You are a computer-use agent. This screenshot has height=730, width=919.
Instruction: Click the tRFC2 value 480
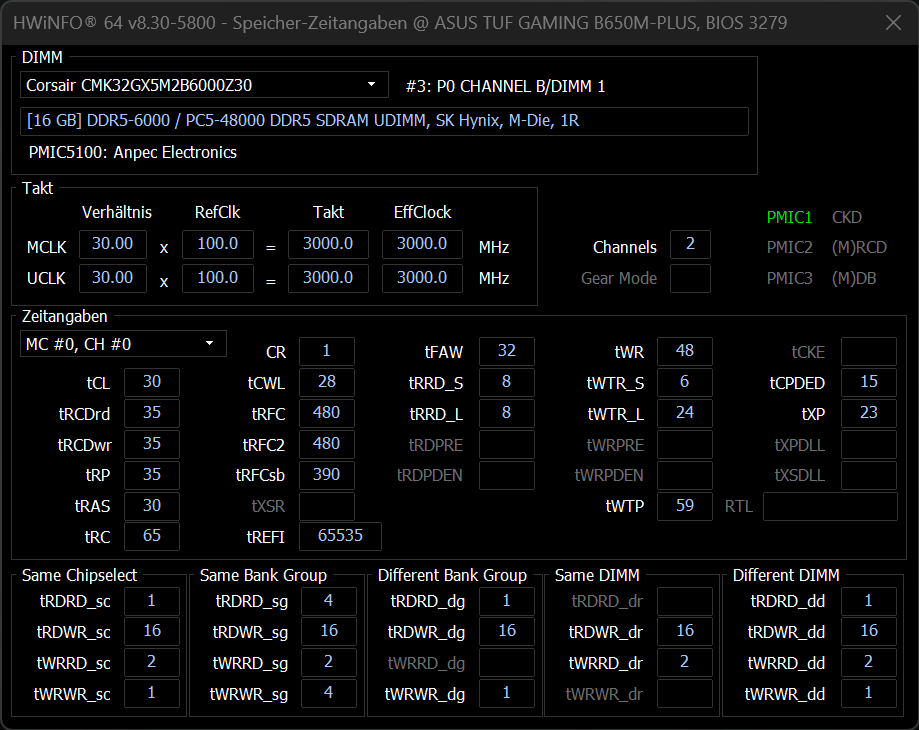(326, 444)
